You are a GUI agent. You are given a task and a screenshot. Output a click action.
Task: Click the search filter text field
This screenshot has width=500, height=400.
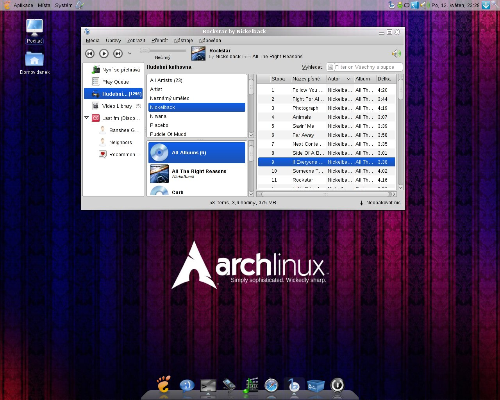(365, 67)
